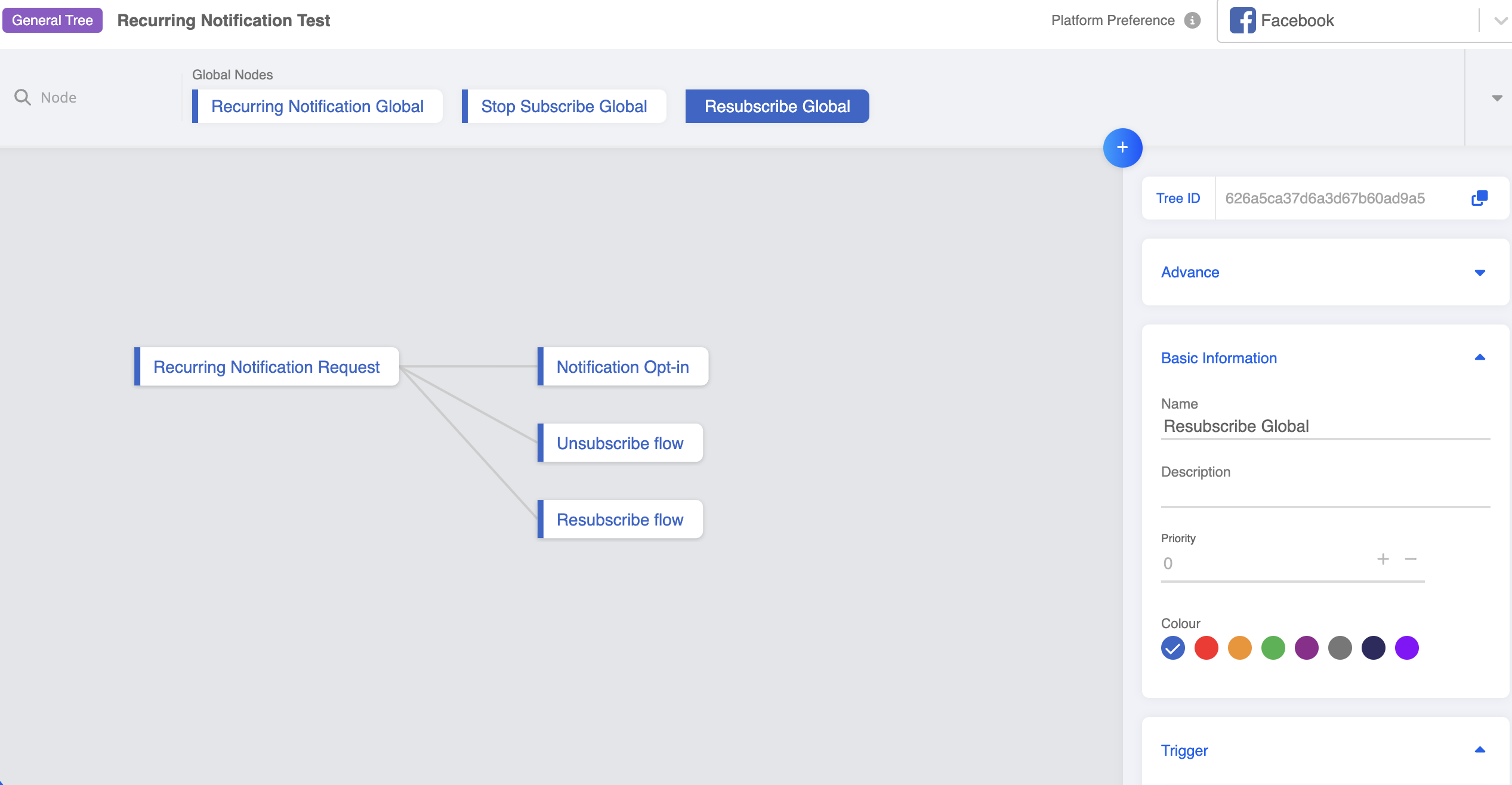This screenshot has width=1512, height=785.
Task: Decrease priority with the minus stepper
Action: (x=1411, y=559)
